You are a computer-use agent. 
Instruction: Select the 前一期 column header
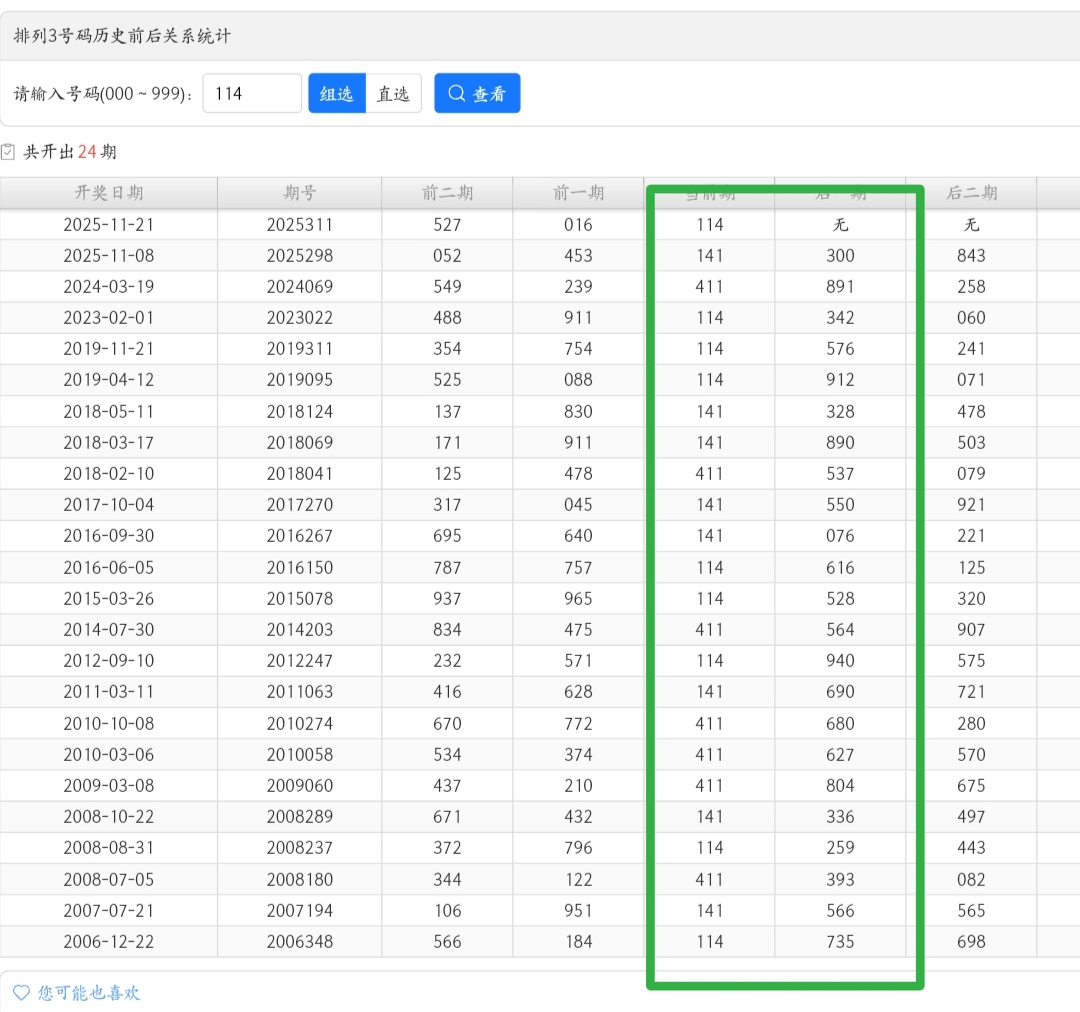tap(578, 193)
